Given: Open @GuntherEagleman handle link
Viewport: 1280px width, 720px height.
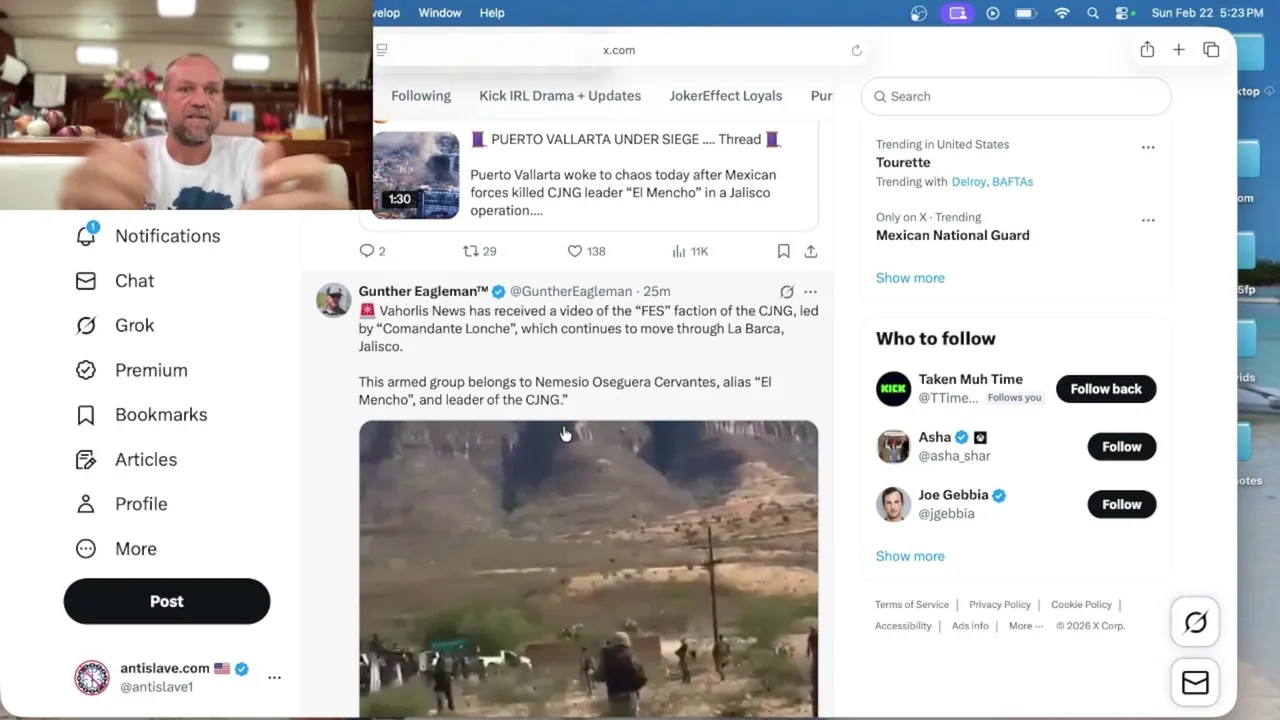Looking at the screenshot, I should click(x=571, y=291).
